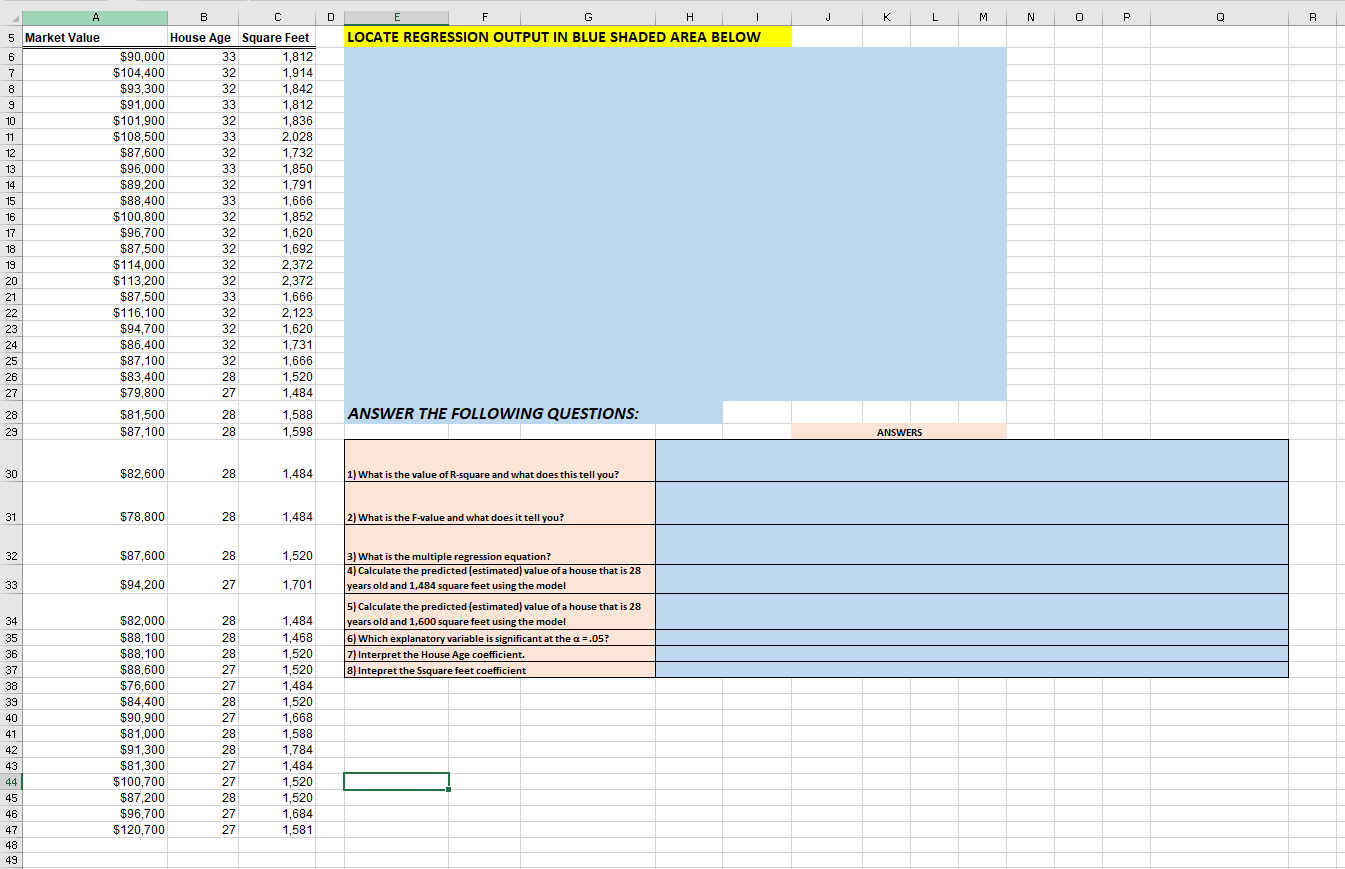The height and width of the screenshot is (869, 1345).
Task: Select row 5 via its row number
Action: [x=9, y=37]
